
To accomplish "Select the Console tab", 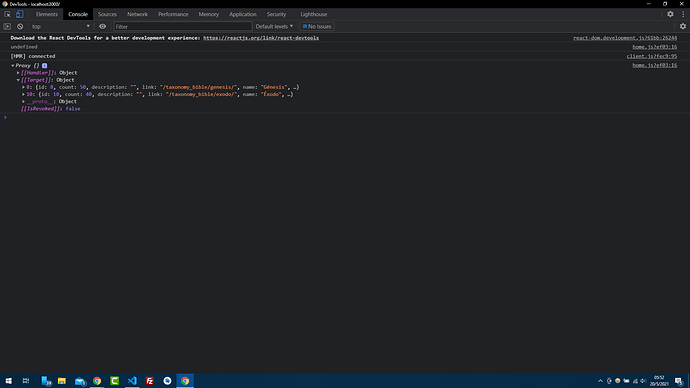I will pyautogui.click(x=78, y=14).
